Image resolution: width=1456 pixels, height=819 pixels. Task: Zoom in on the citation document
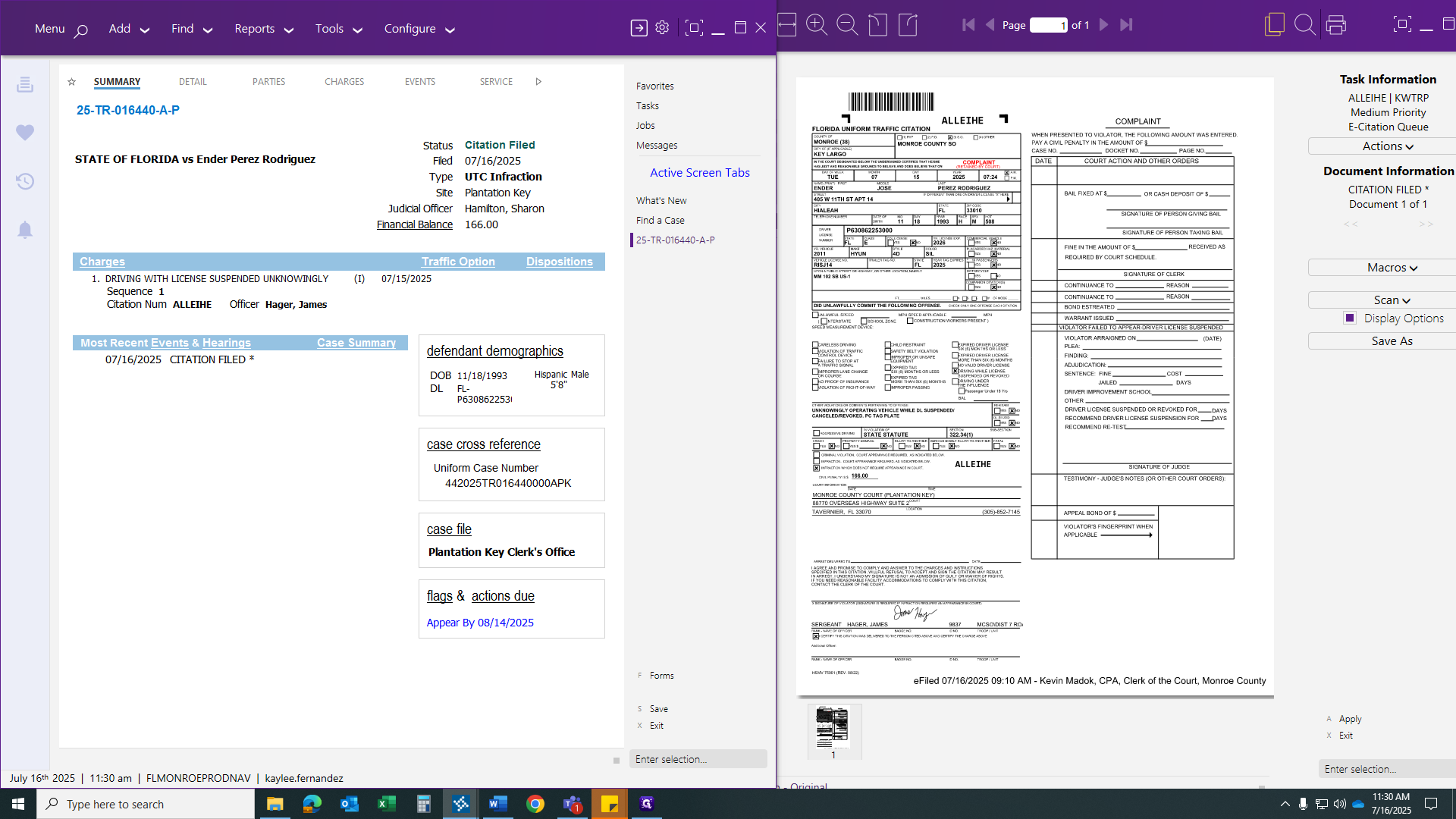817,25
